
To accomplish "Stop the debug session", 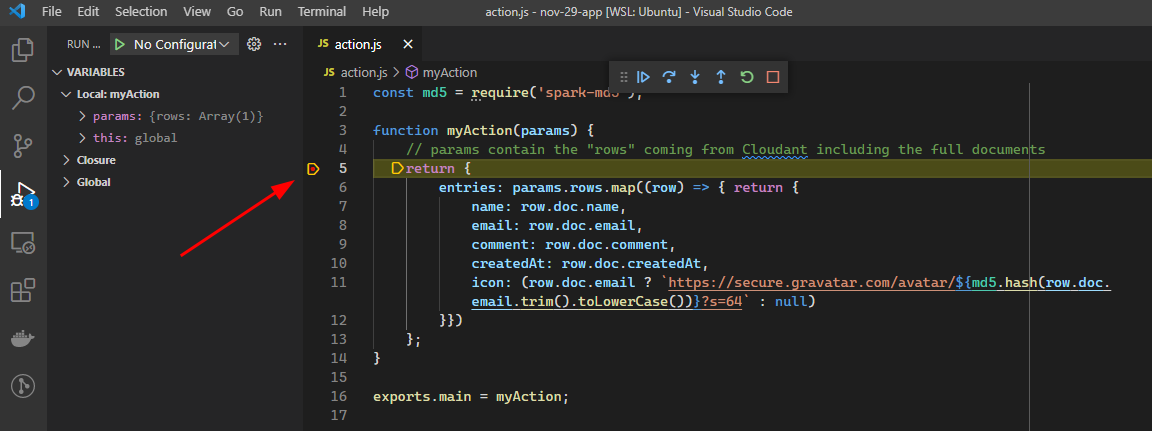I will [x=773, y=77].
